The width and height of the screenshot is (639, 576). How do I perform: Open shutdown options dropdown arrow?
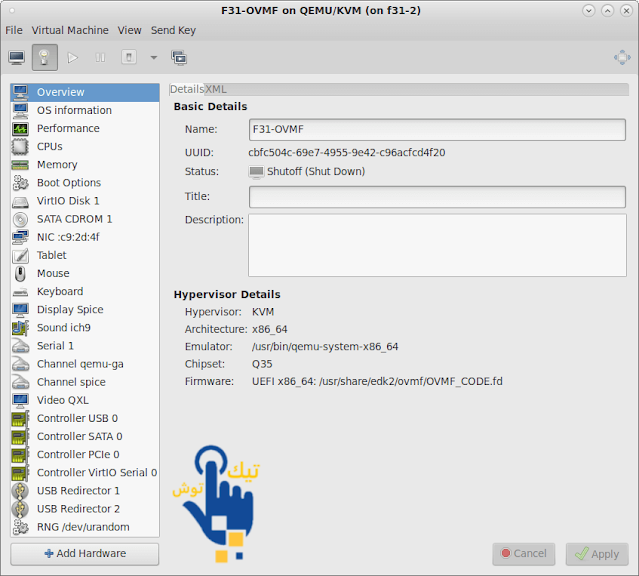pyautogui.click(x=154, y=57)
